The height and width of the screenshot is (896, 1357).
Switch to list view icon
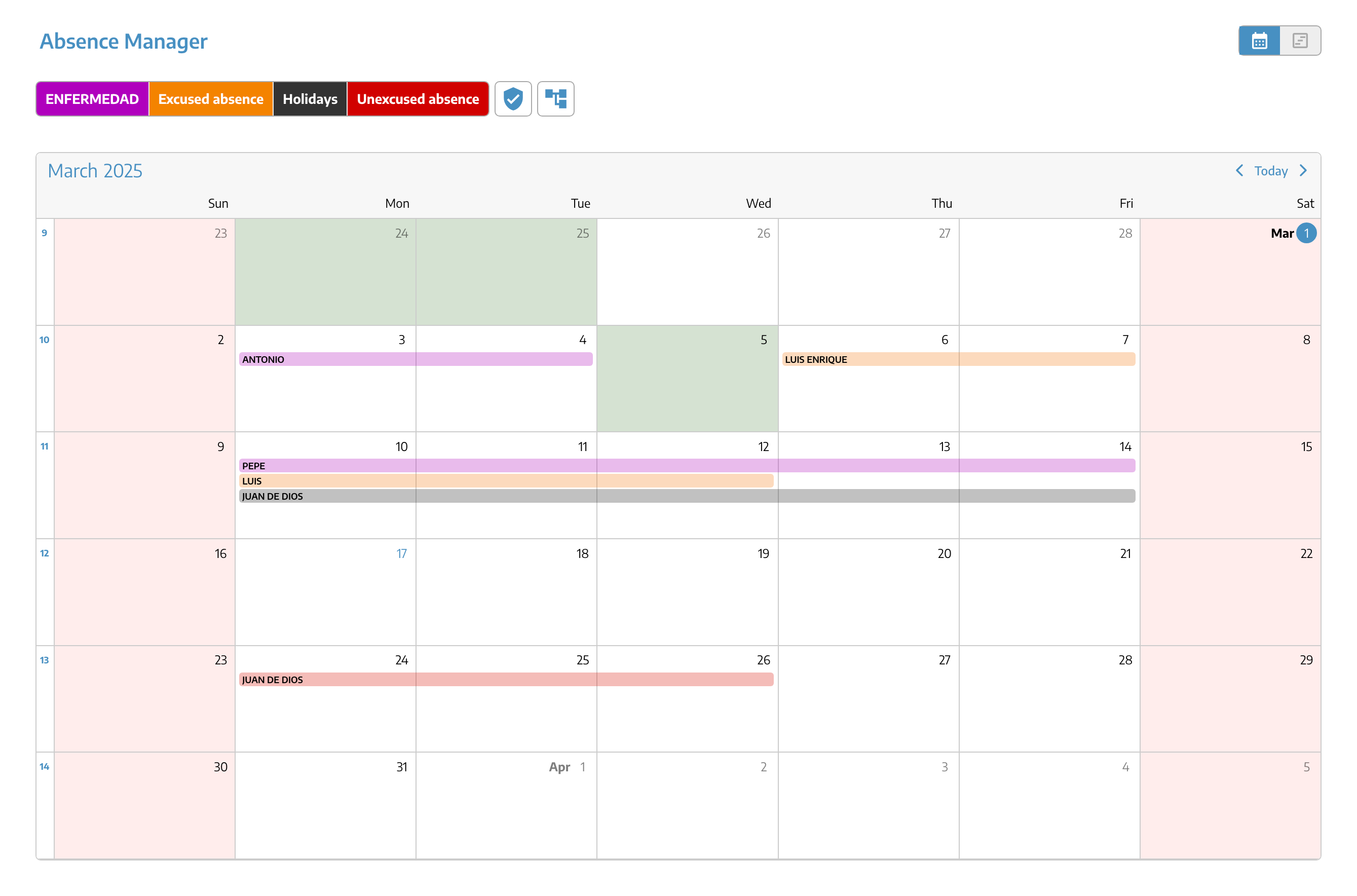(x=1300, y=41)
